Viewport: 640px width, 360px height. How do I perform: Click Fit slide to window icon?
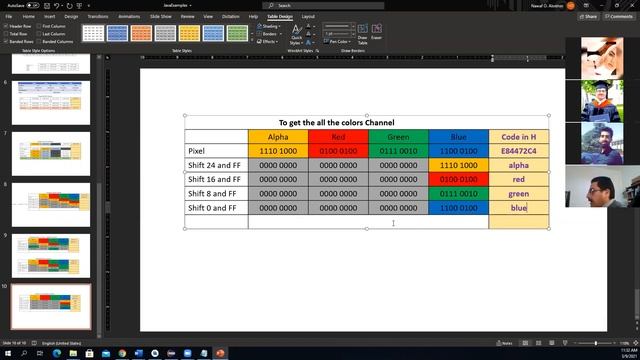[635, 343]
